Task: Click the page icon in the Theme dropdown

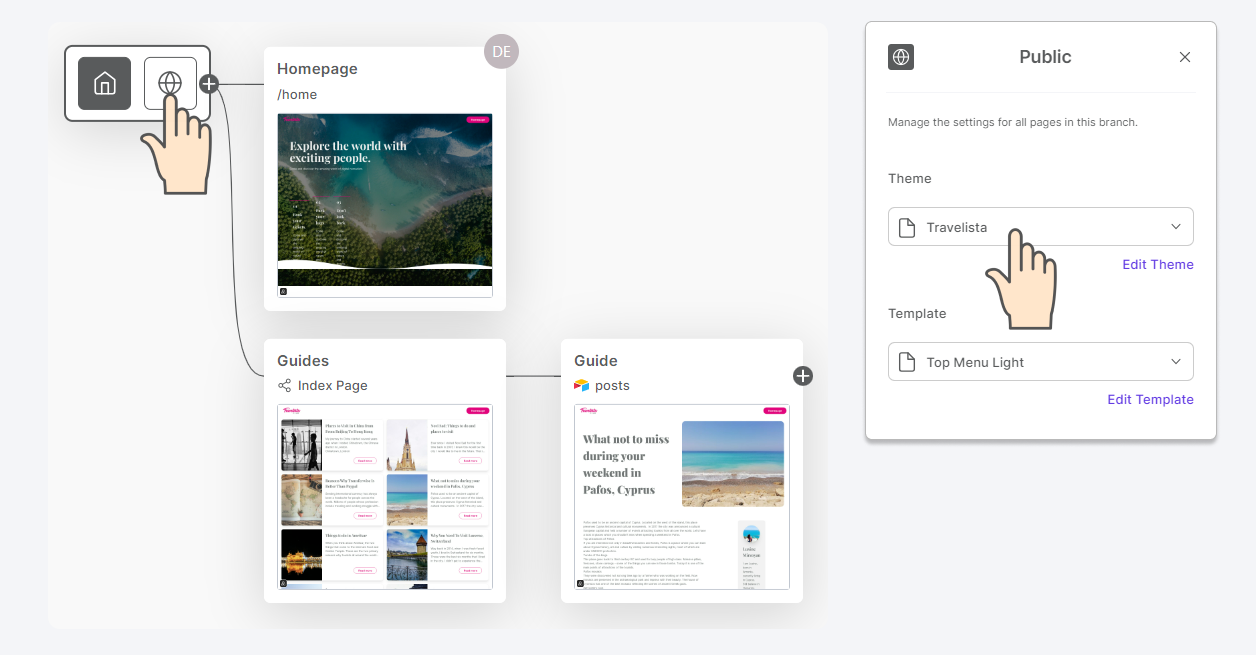Action: click(x=907, y=227)
